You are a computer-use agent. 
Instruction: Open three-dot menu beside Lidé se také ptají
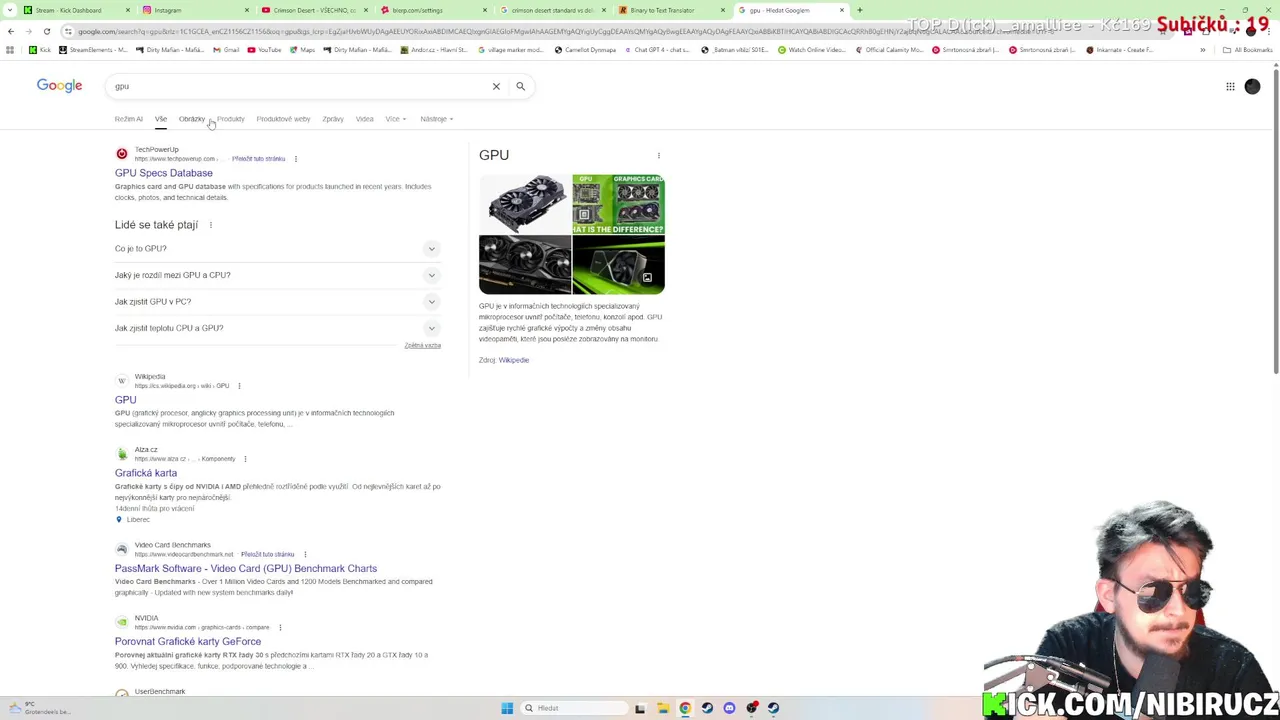point(210,225)
